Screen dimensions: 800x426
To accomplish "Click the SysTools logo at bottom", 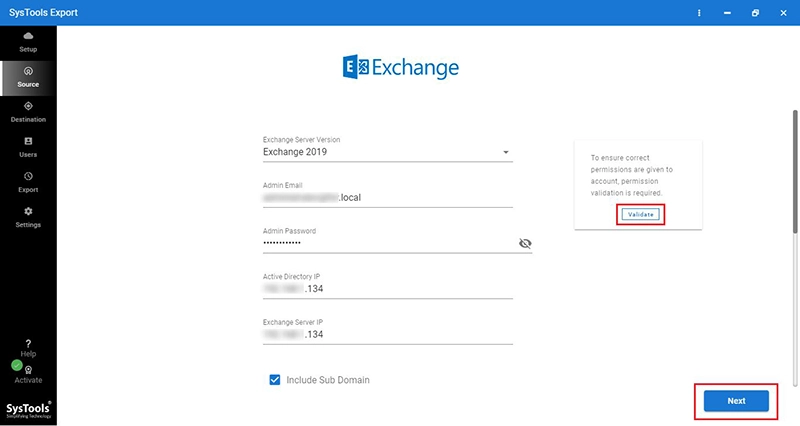I will pyautogui.click(x=28, y=410).
